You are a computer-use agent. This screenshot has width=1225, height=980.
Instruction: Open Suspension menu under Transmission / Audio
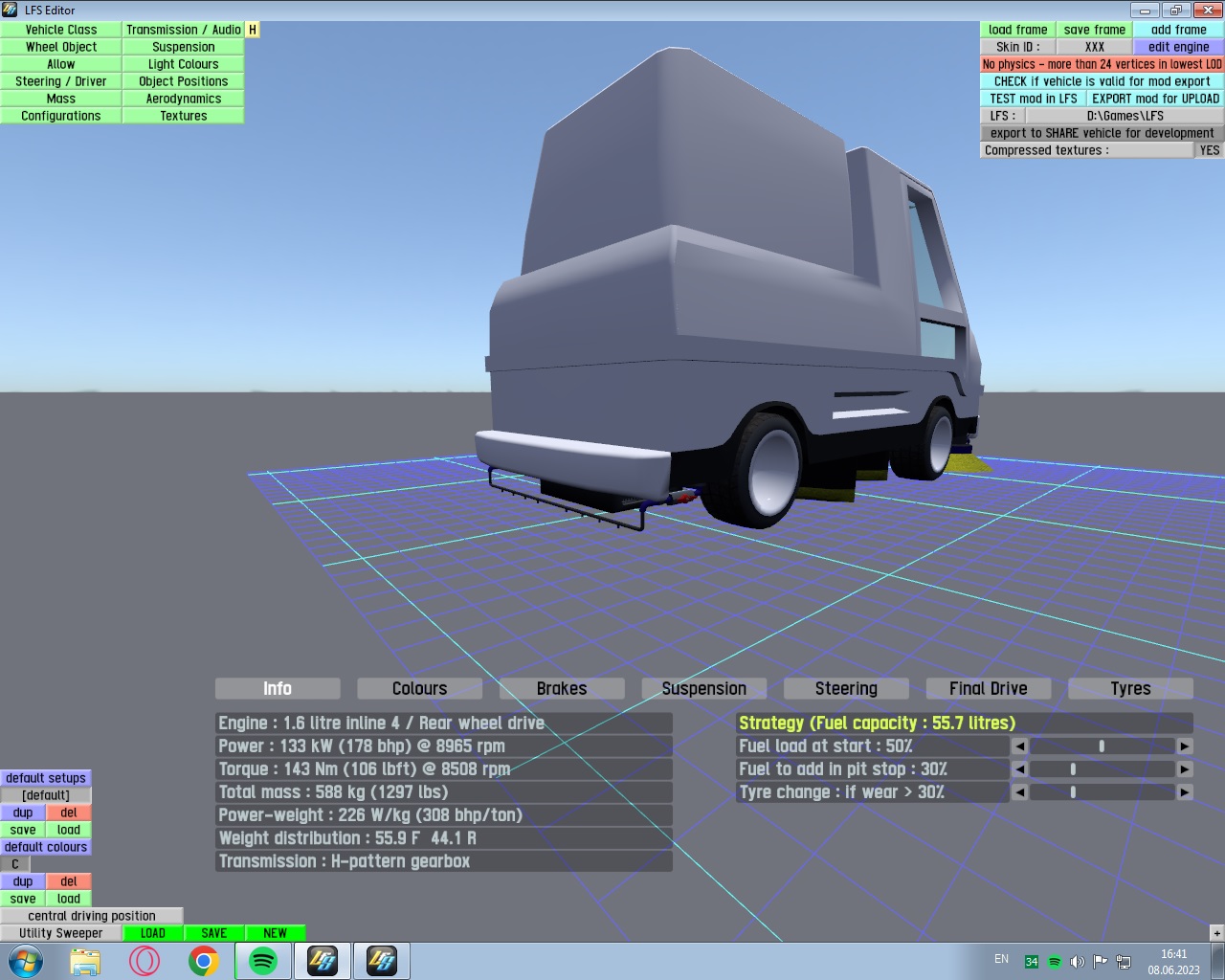coord(184,47)
